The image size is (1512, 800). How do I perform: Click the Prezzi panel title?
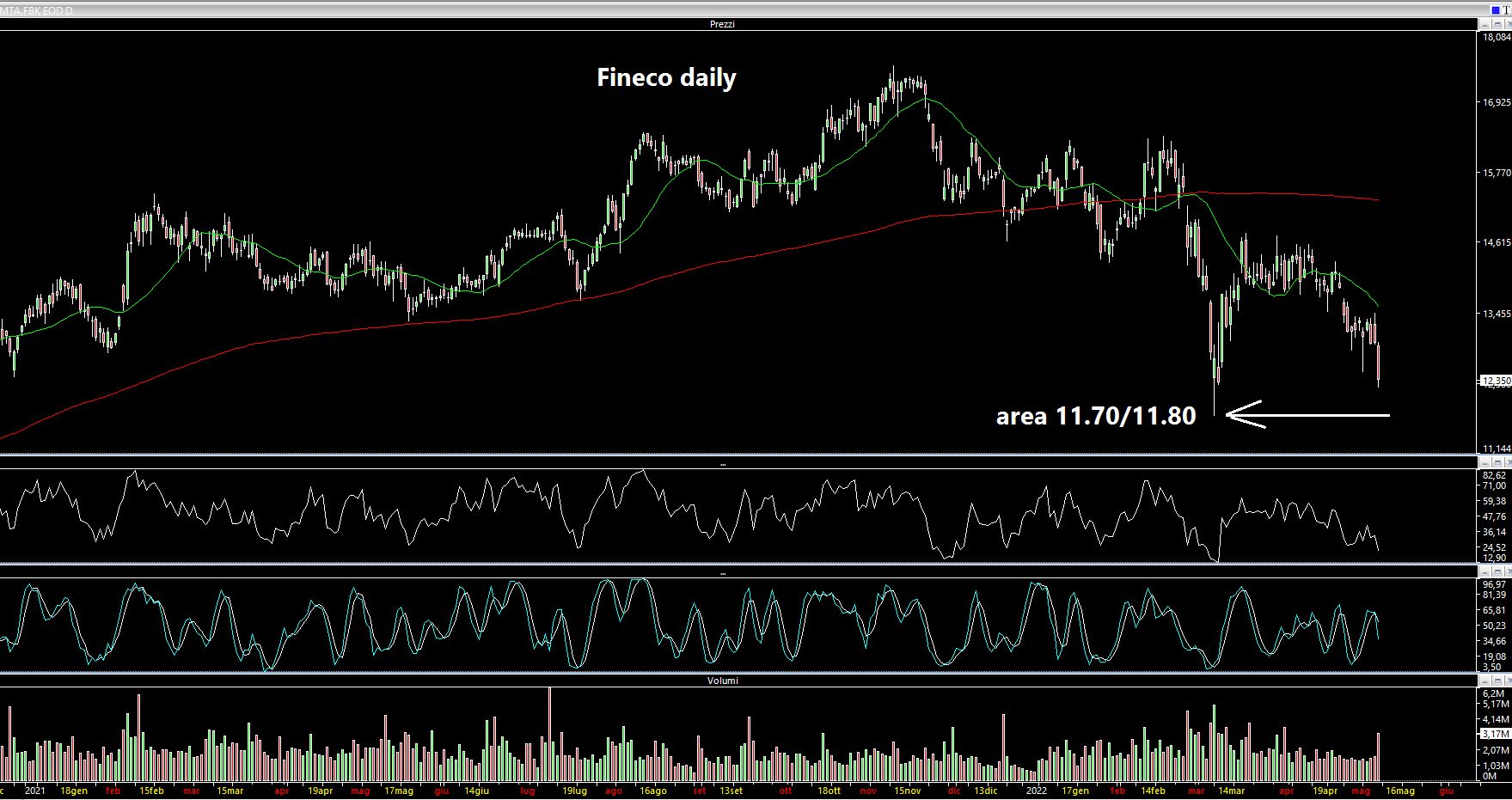point(722,24)
